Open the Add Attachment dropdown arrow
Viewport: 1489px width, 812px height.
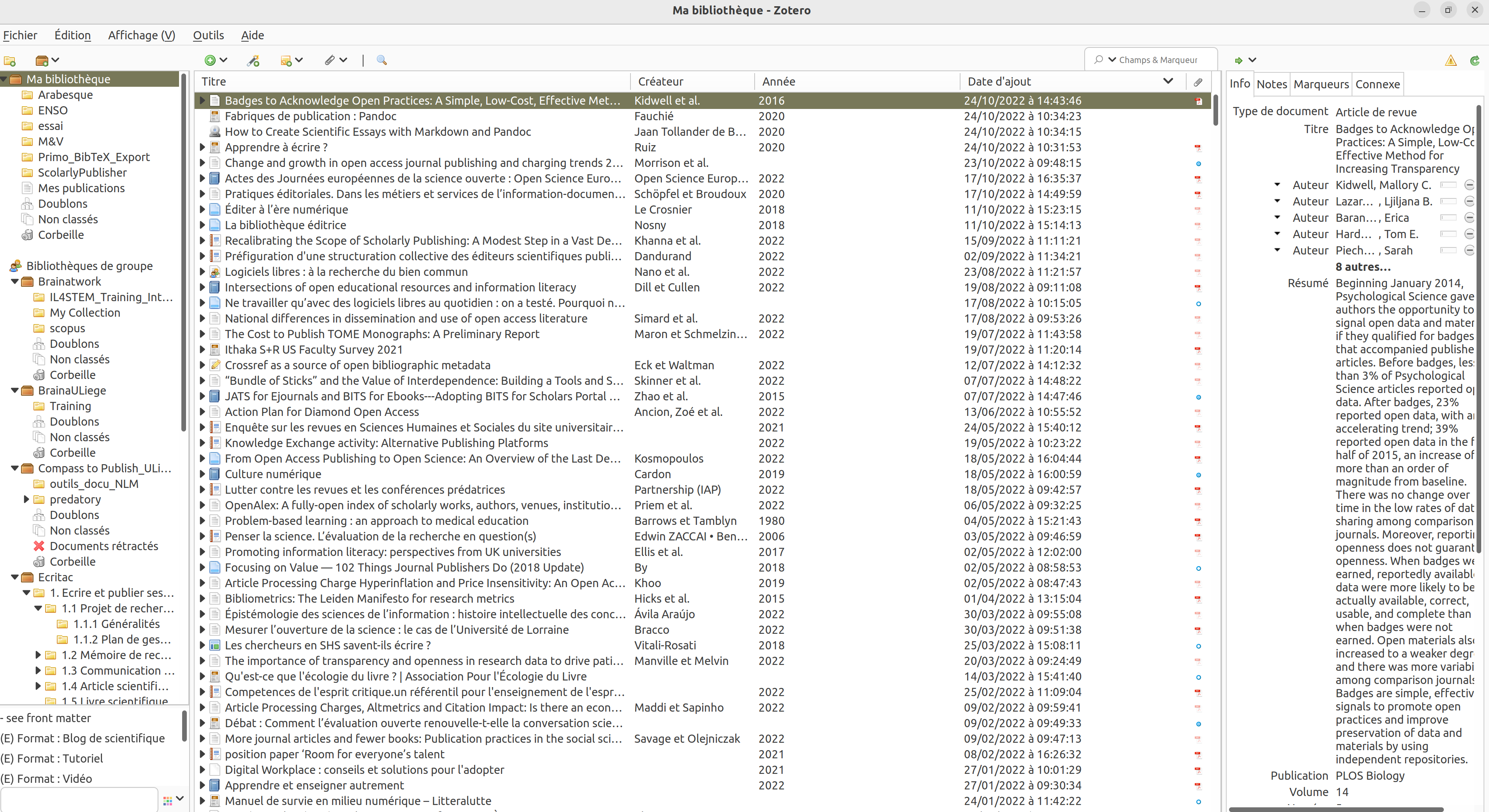tap(343, 60)
